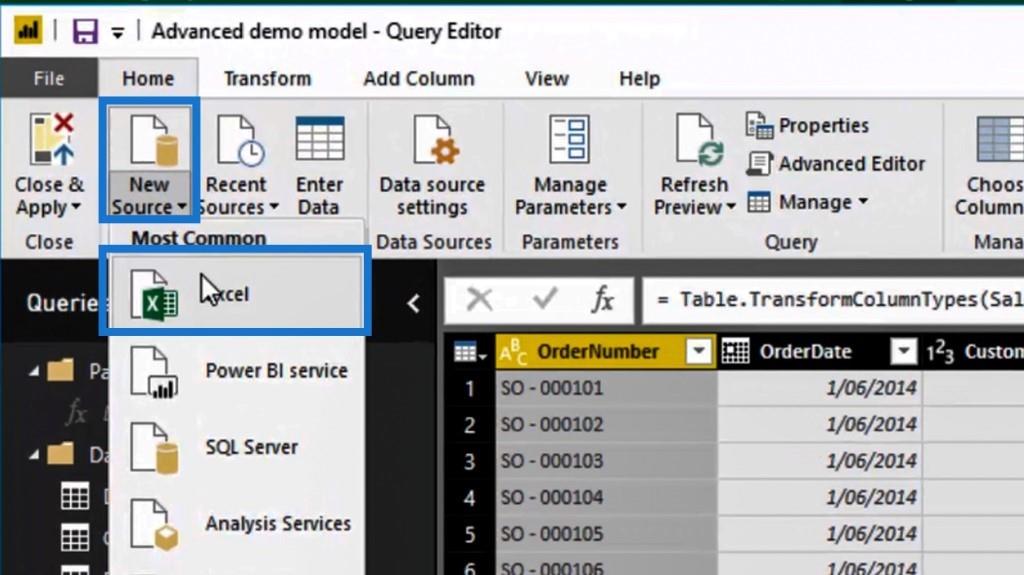Image resolution: width=1024 pixels, height=575 pixels.
Task: Click the New Source icon
Action: point(154,139)
